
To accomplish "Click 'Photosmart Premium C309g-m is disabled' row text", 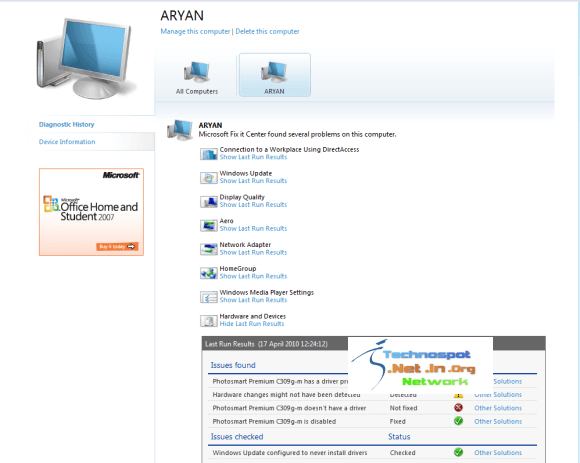I will pyautogui.click(x=274, y=422).
